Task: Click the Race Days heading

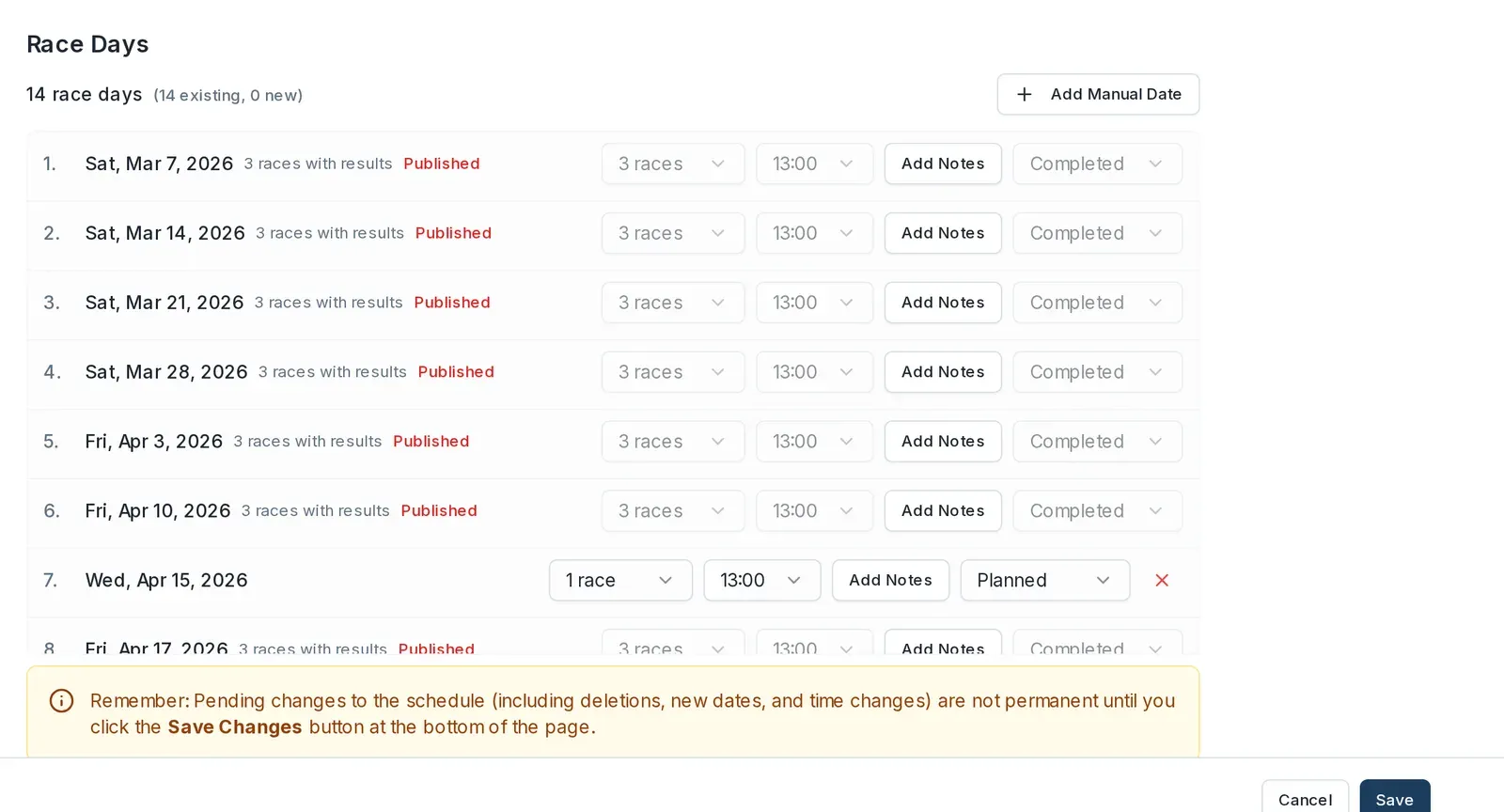Action: (x=87, y=44)
